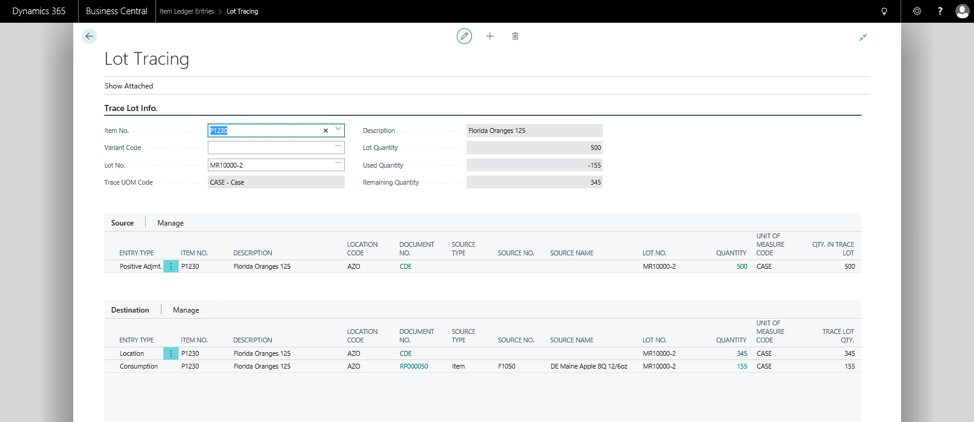Image resolution: width=974 pixels, height=422 pixels.
Task: Select the Lot Tracing breadcrumb
Action: (243, 11)
